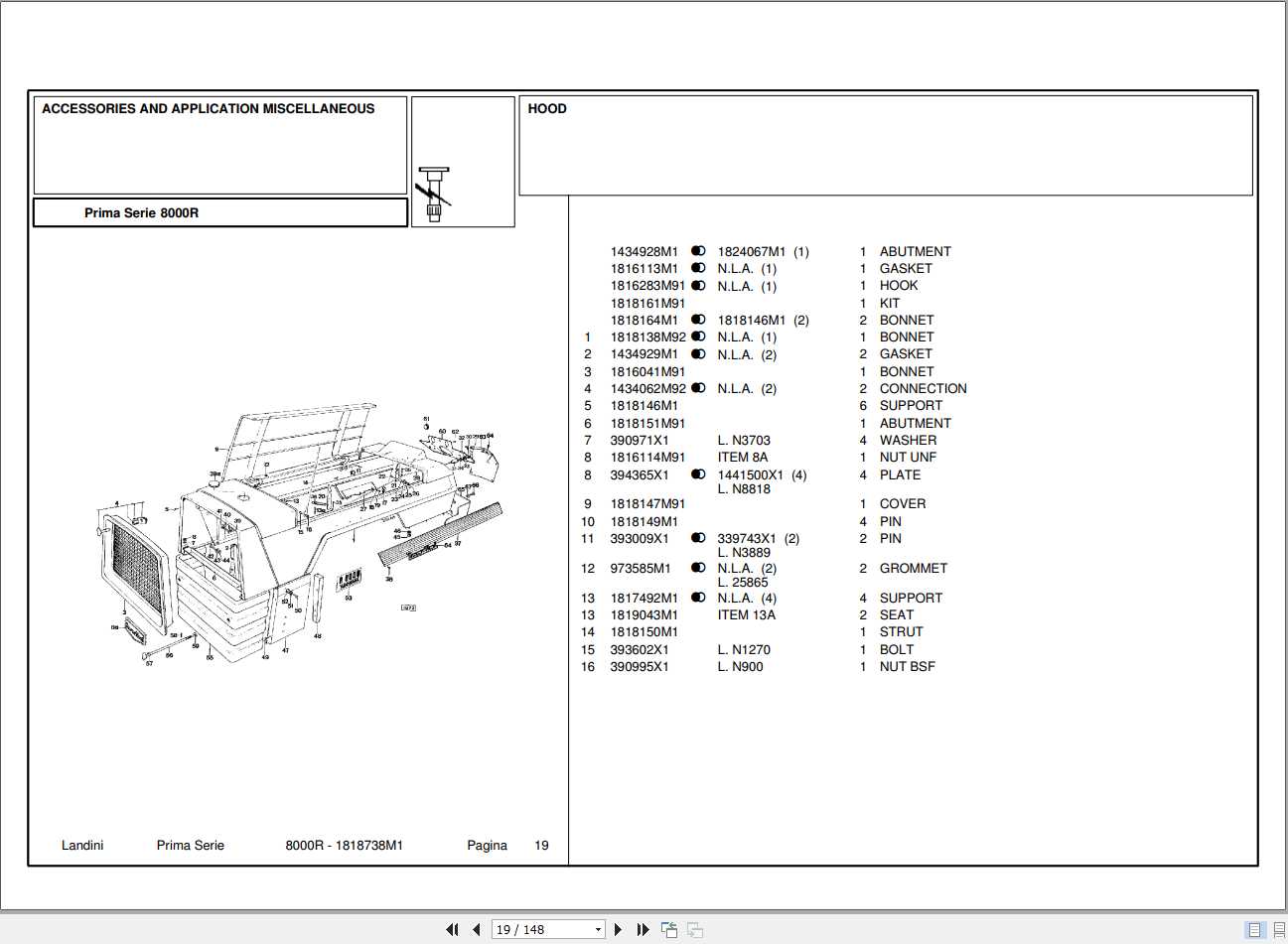Click the WASHER description
The width and height of the screenshot is (1288, 944).
tap(908, 440)
